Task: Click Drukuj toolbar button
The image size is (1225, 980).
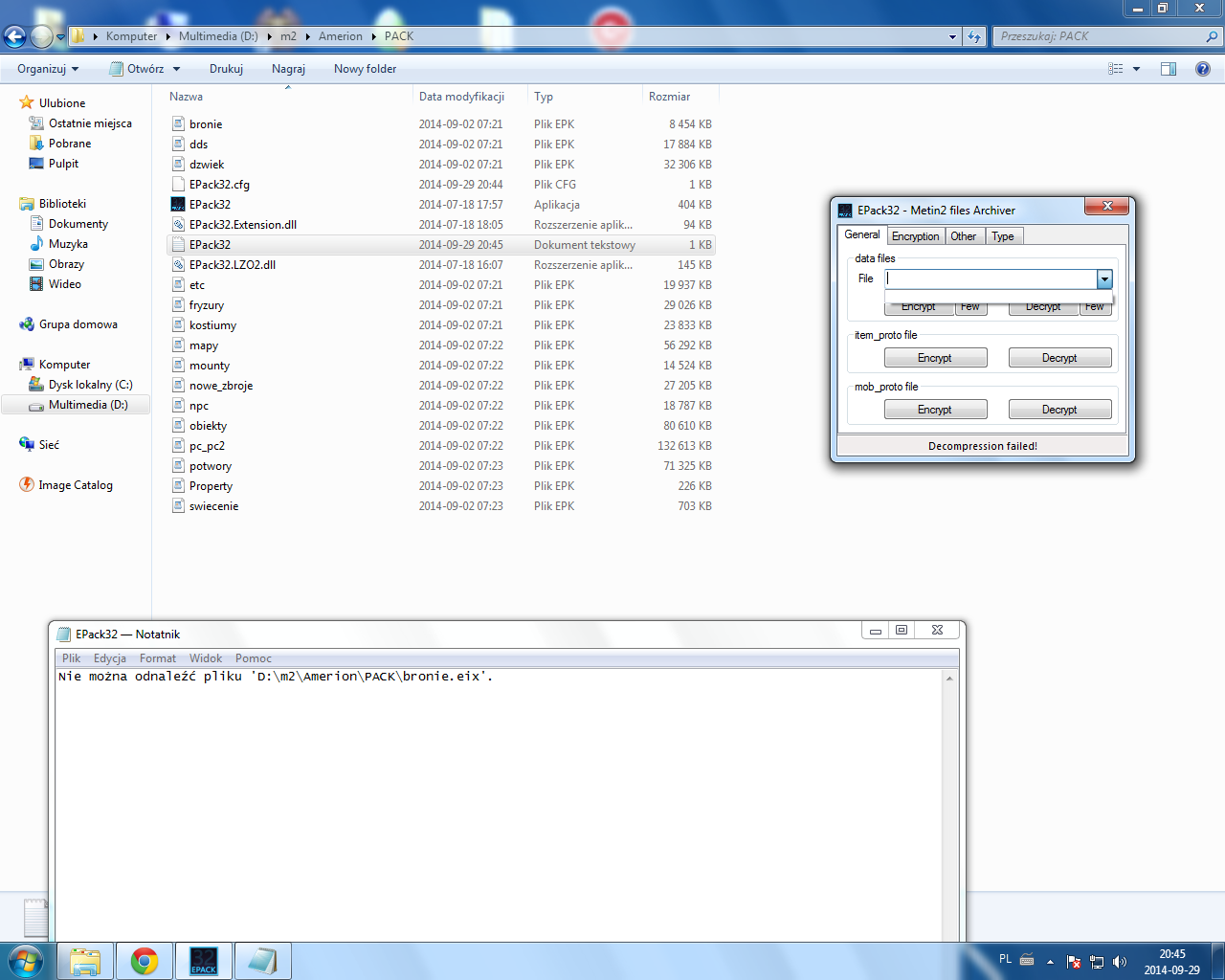Action: pyautogui.click(x=226, y=69)
